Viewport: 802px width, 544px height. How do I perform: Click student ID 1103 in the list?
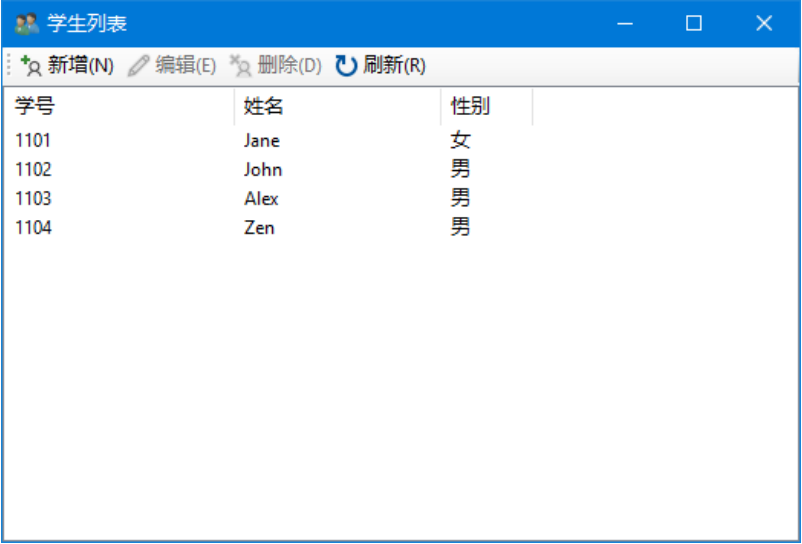tap(33, 199)
